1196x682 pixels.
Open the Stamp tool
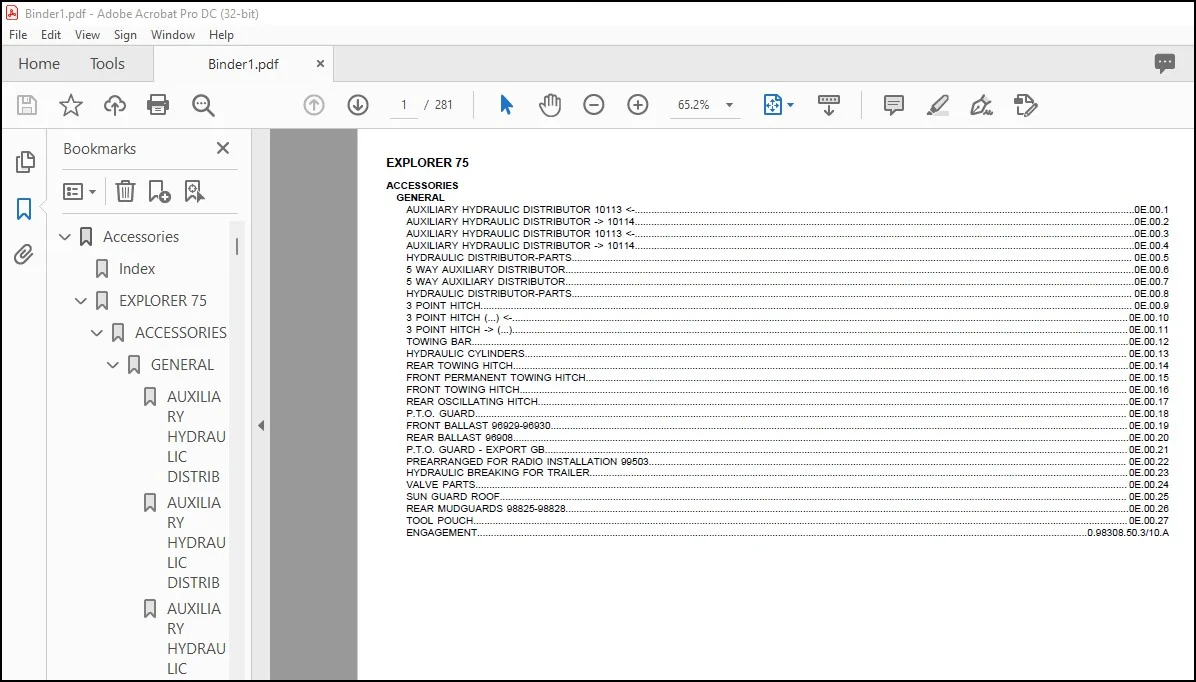(1025, 105)
